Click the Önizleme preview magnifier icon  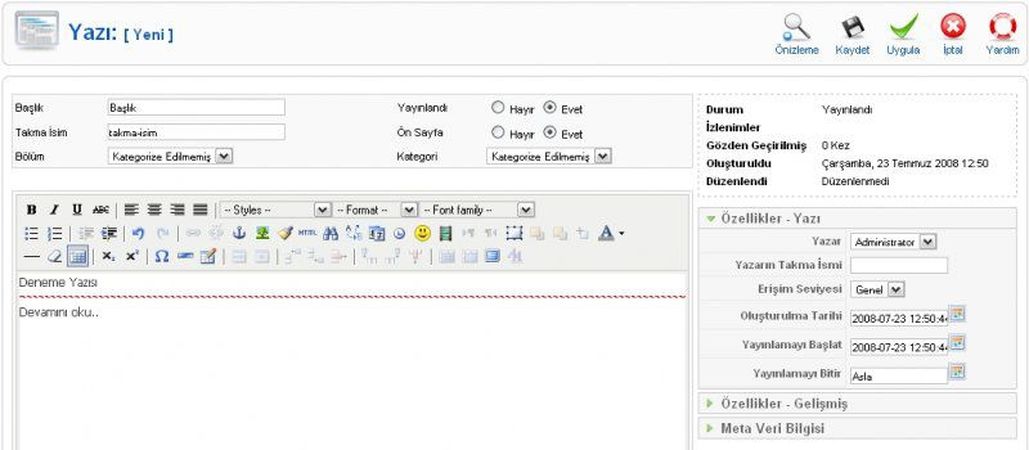tap(796, 27)
